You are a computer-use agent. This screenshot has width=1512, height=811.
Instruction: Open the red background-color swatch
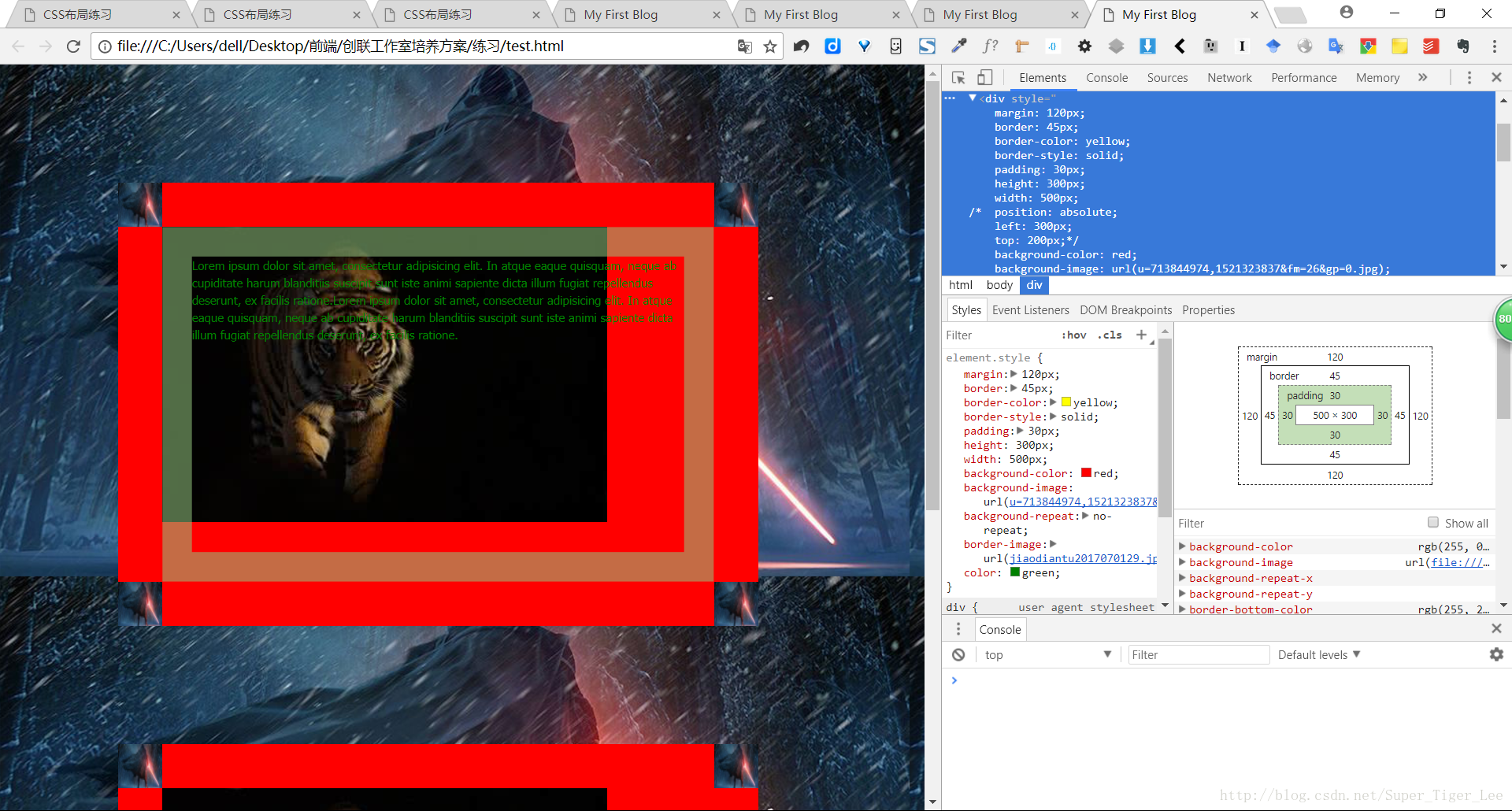[x=1086, y=472]
